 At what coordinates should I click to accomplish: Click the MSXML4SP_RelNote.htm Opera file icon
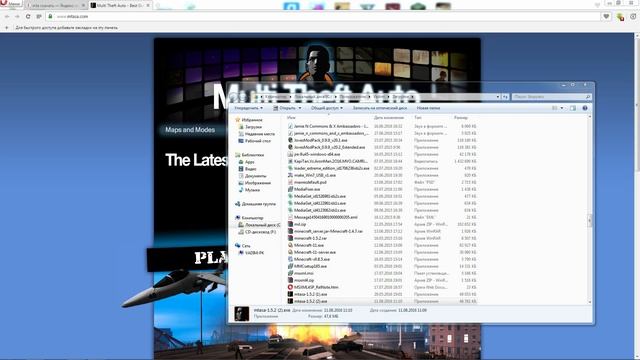[290, 287]
